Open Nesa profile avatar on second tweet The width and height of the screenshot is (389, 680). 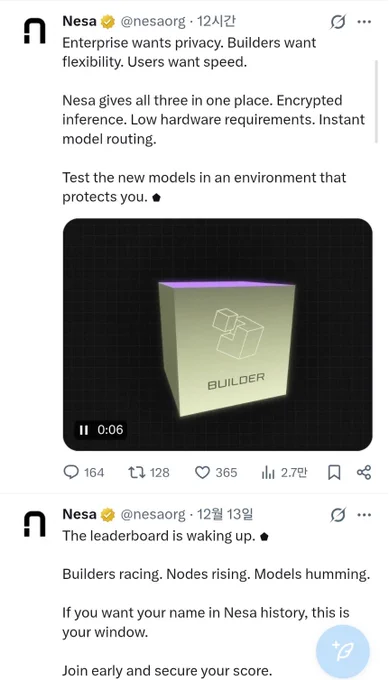tap(34, 524)
